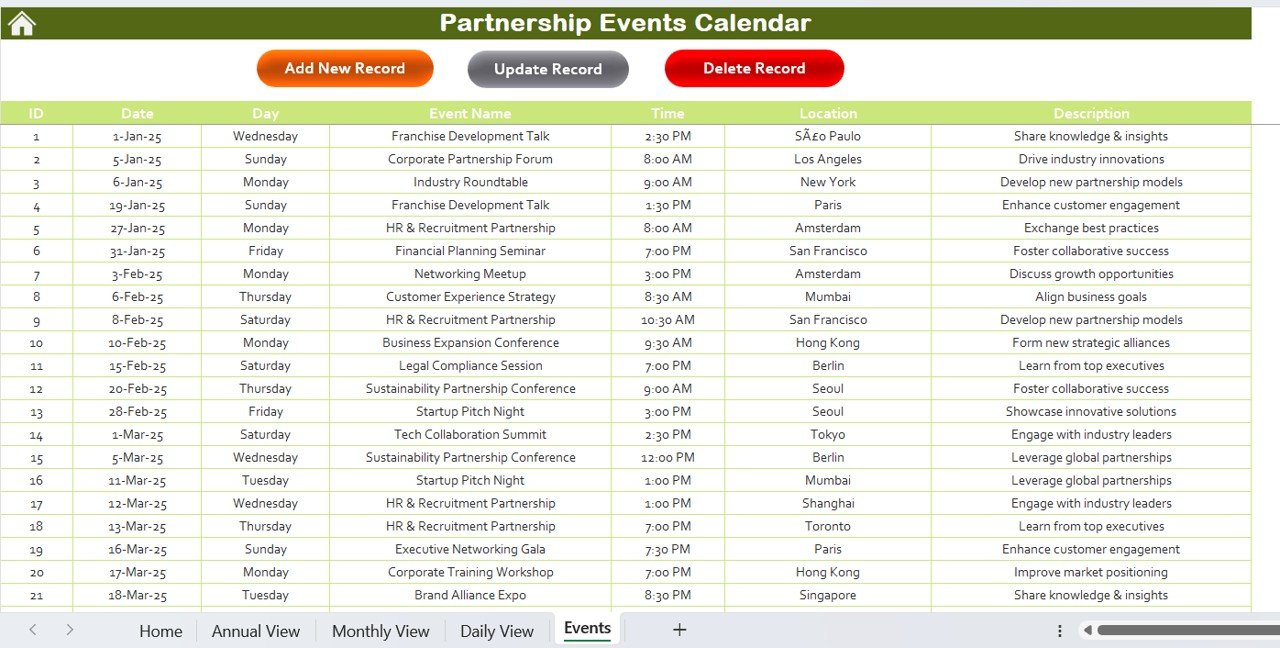1280x648 pixels.
Task: Open sheet tab options three-dot icon
Action: (x=1060, y=631)
